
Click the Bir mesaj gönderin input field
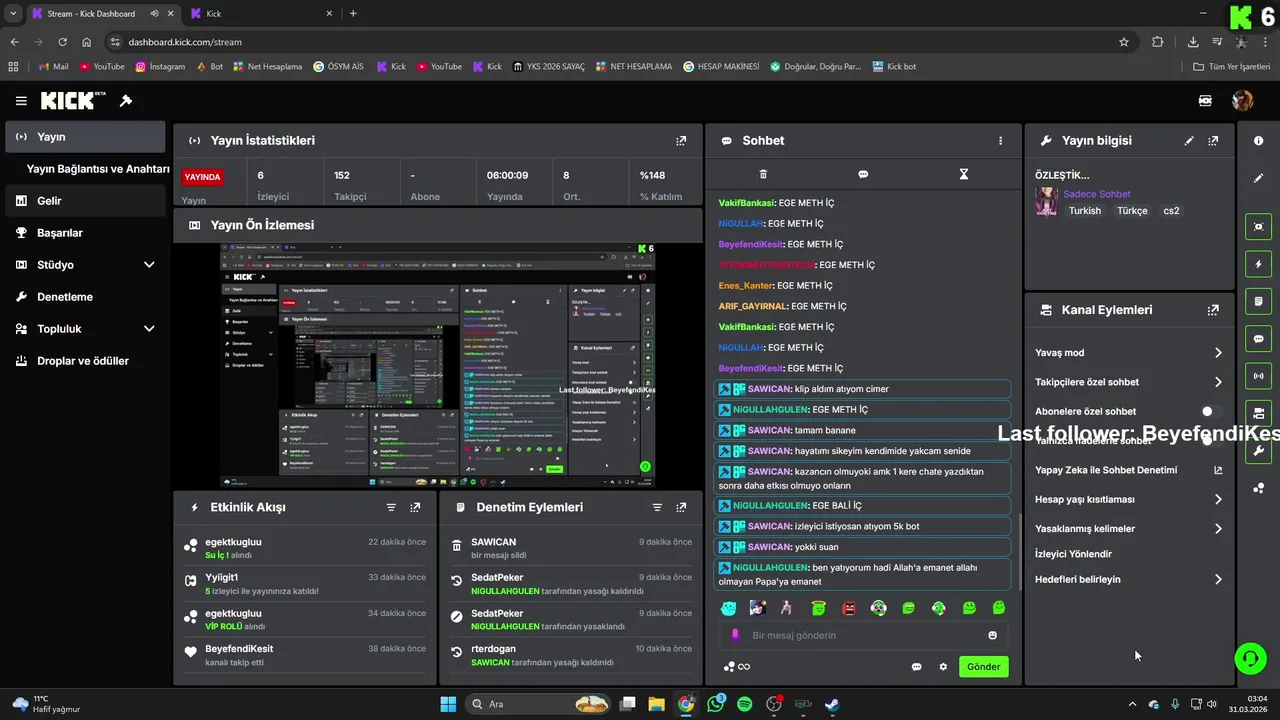863,635
